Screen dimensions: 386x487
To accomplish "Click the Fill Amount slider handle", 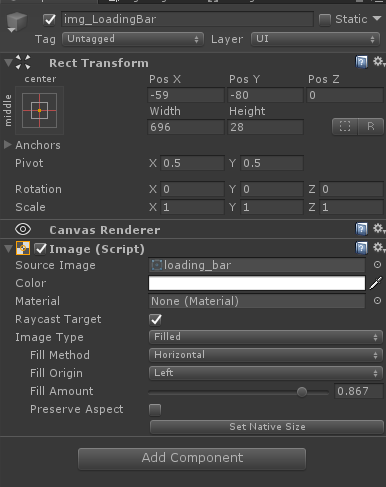I will (302, 392).
